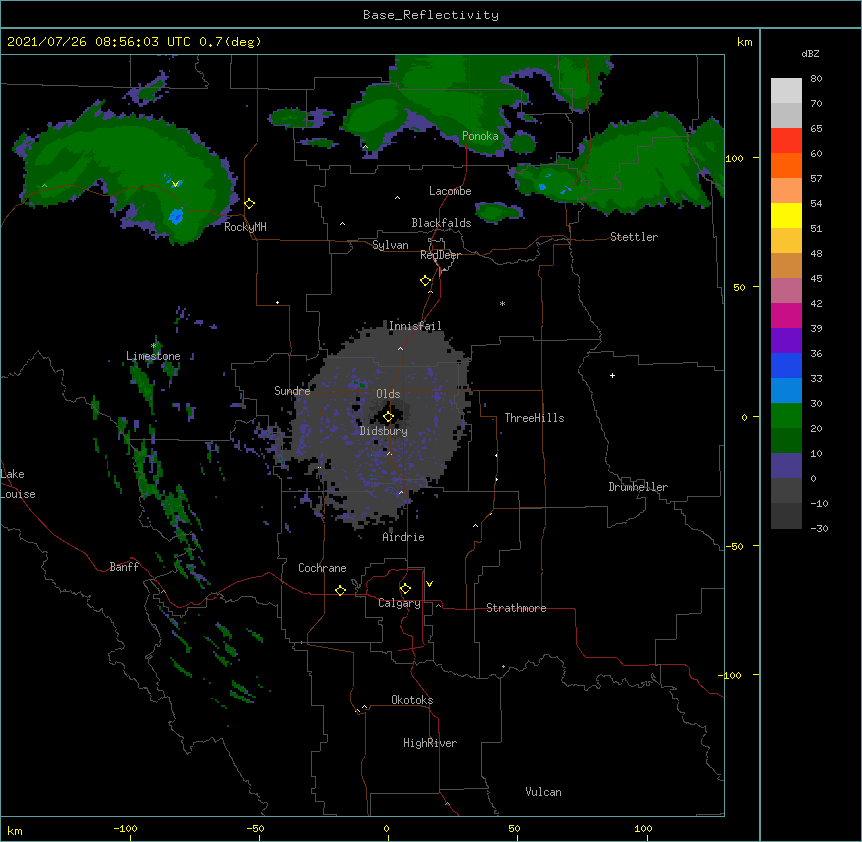Click the Innisfail town label
The height and width of the screenshot is (842, 862).
coord(415,326)
